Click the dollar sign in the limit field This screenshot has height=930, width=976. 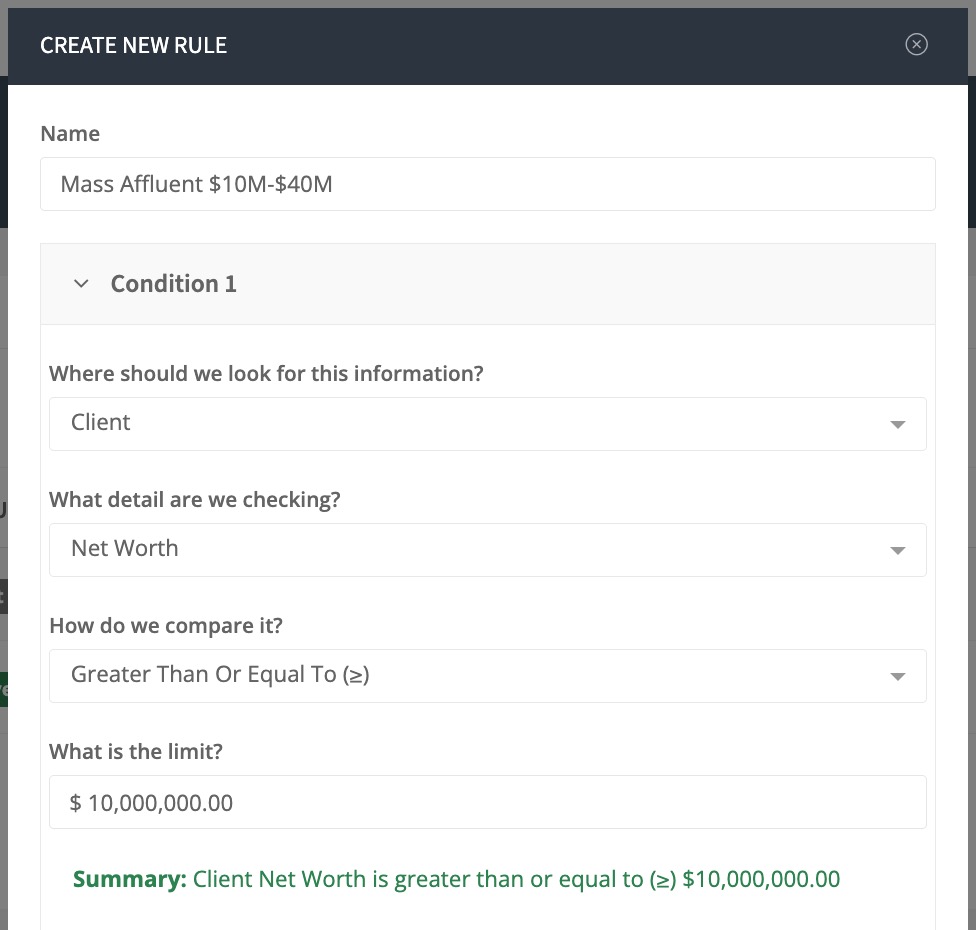point(75,803)
